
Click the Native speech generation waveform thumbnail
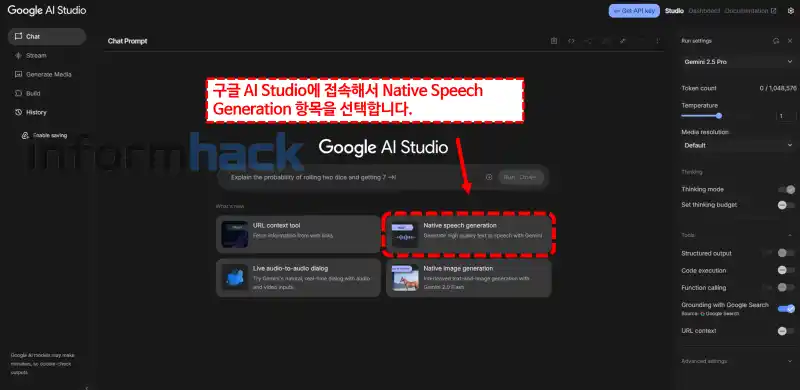pos(405,234)
